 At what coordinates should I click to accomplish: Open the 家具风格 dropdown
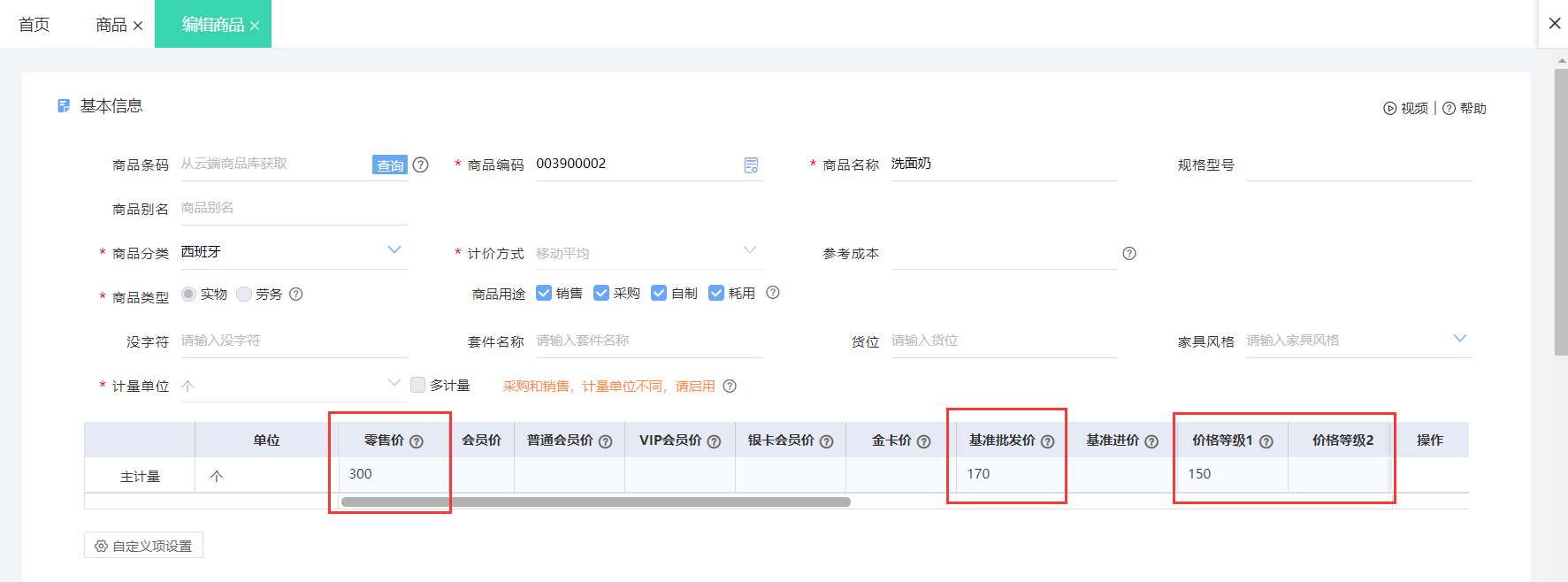(x=1359, y=341)
